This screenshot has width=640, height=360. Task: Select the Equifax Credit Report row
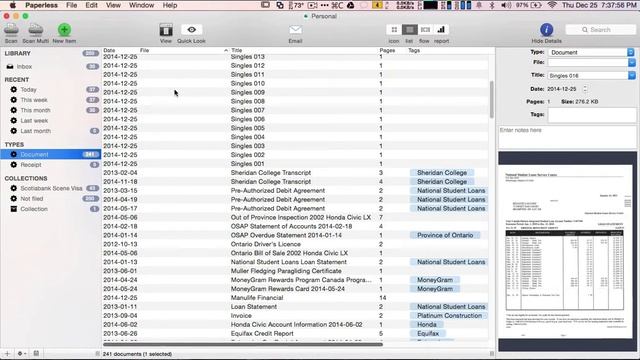295,333
